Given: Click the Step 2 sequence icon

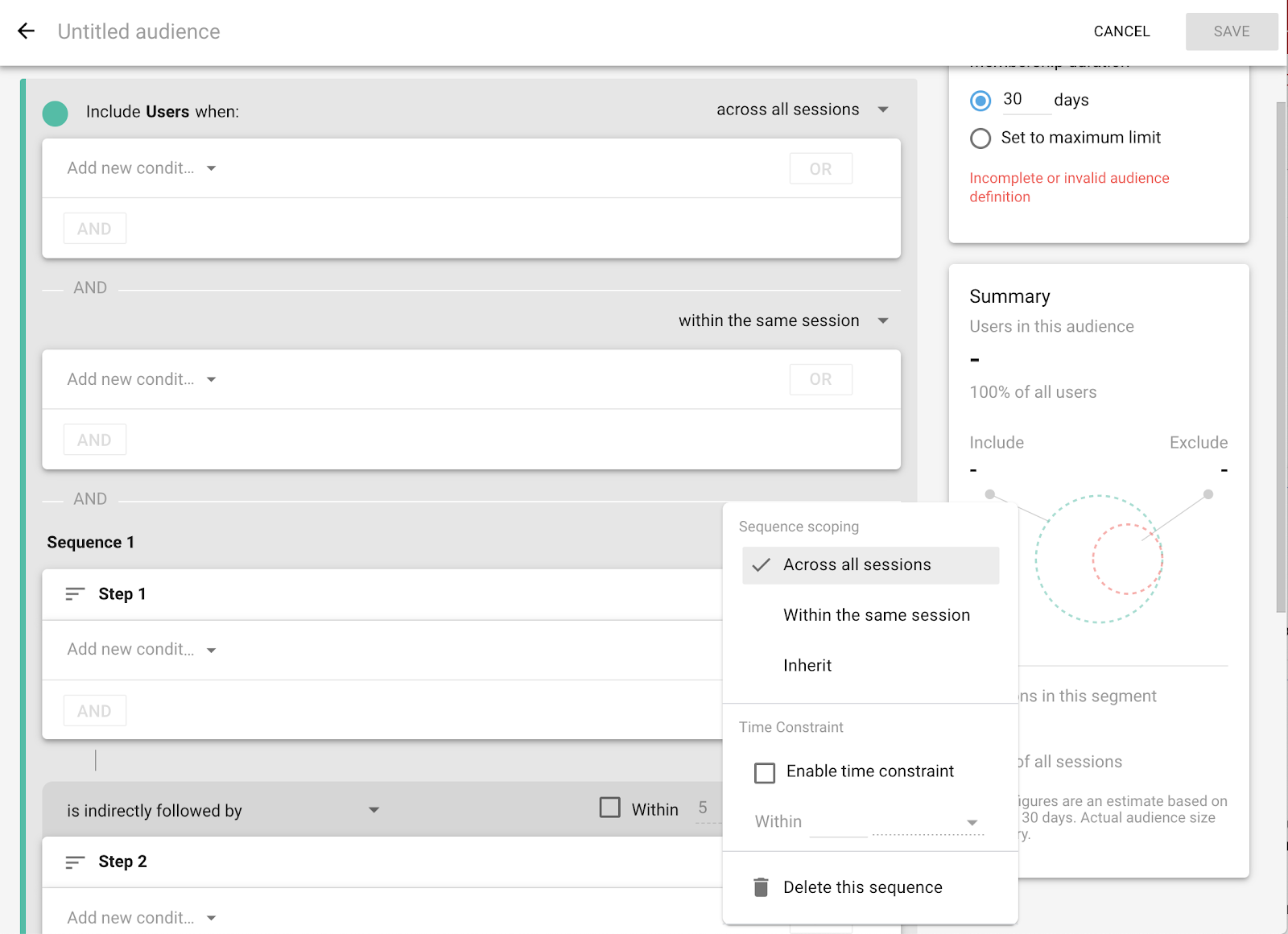Looking at the screenshot, I should click(75, 862).
